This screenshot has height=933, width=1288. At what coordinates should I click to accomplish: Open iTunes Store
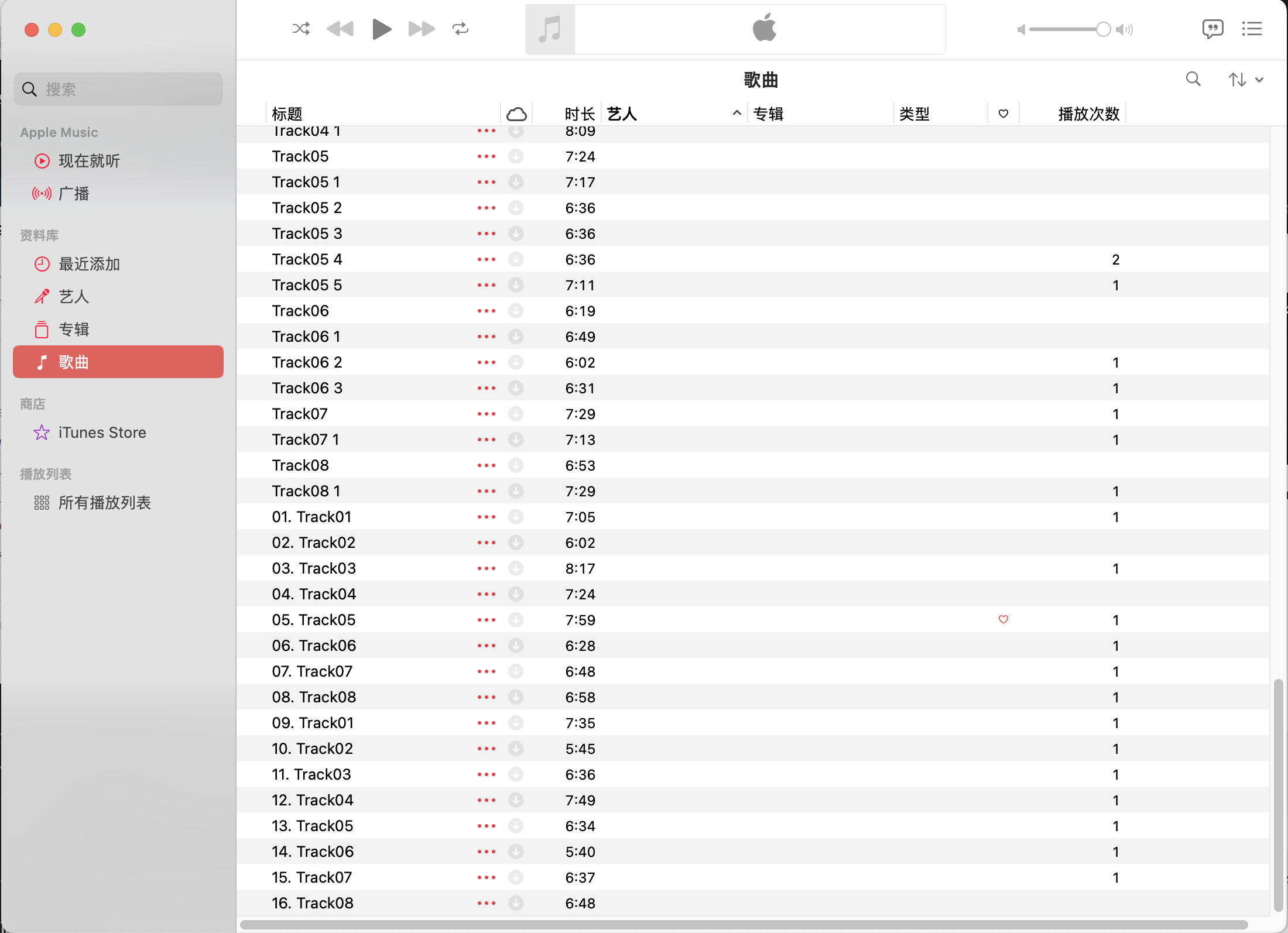click(x=102, y=433)
